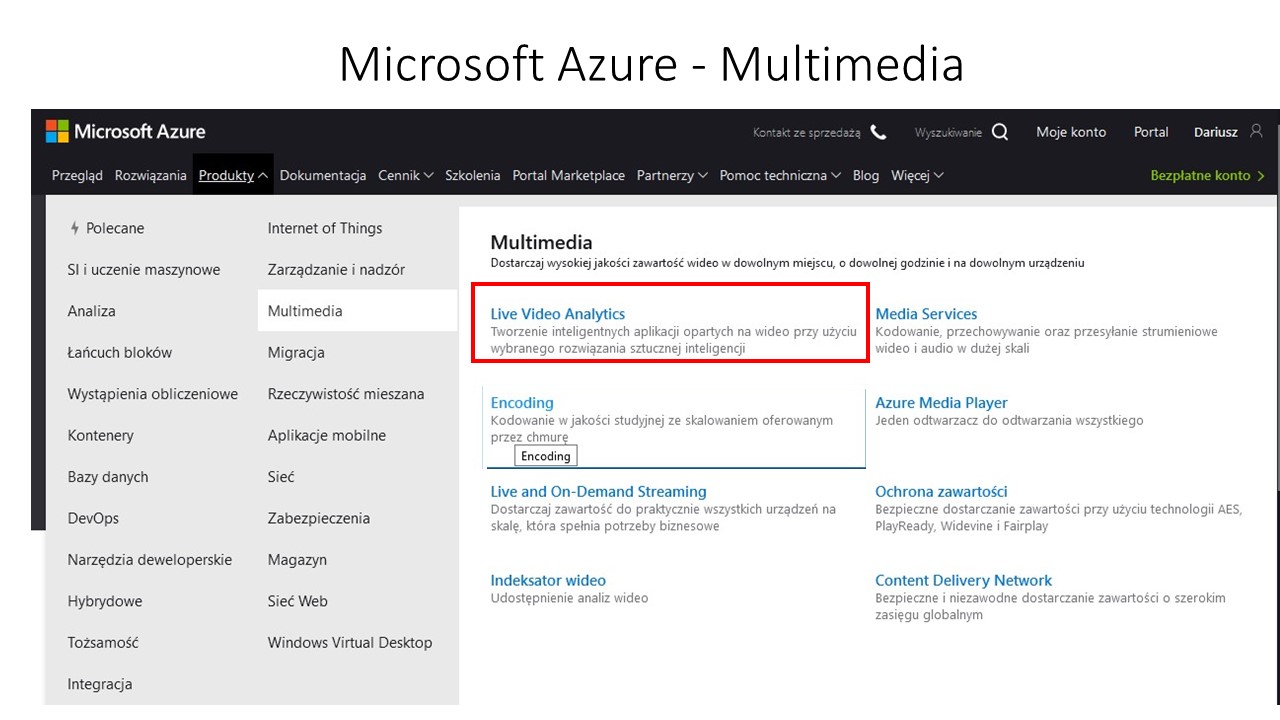Open Live Video Analytics product link
The height and width of the screenshot is (720, 1280).
pos(558,314)
